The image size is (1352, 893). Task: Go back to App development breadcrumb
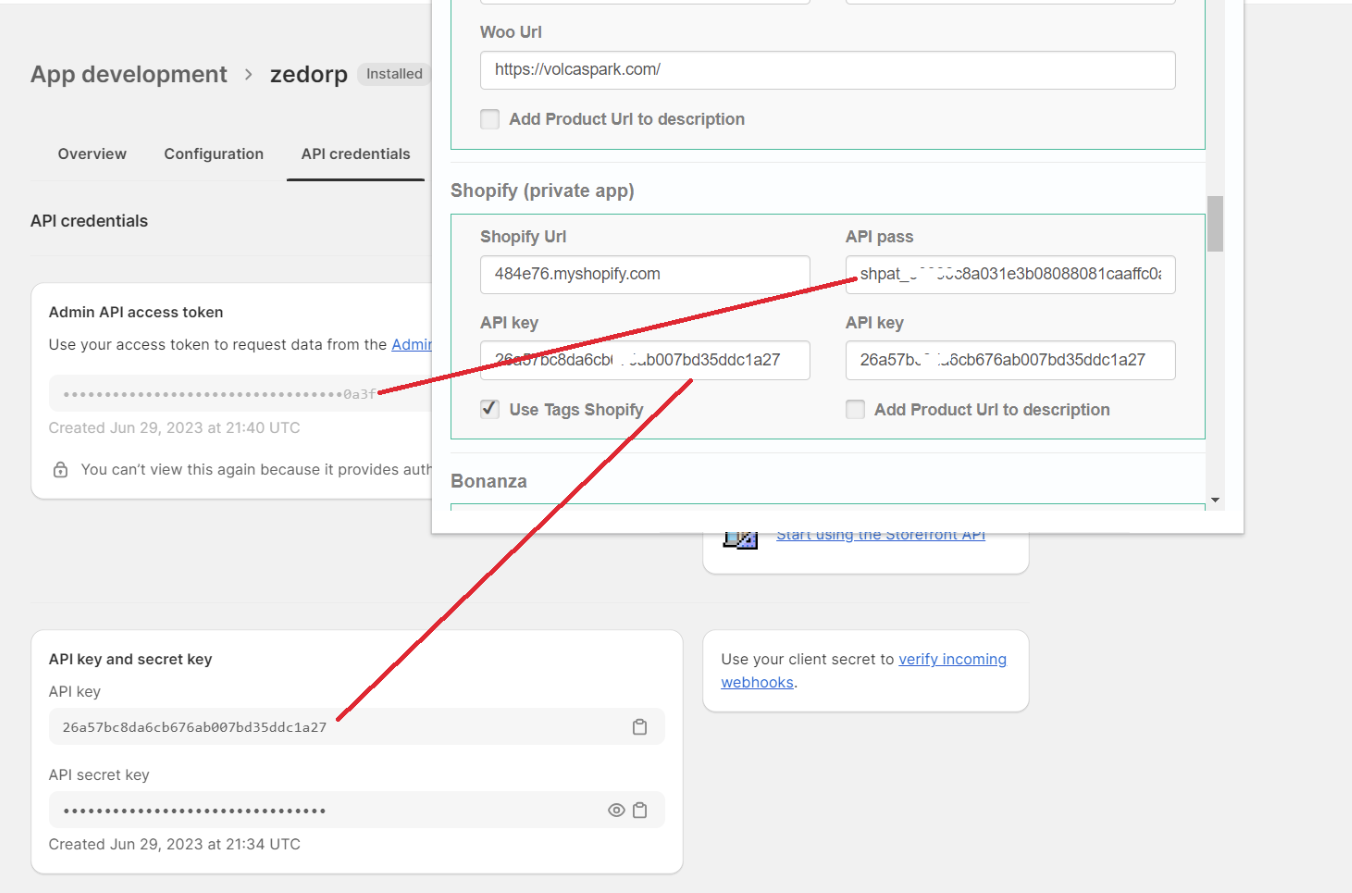coord(129,75)
